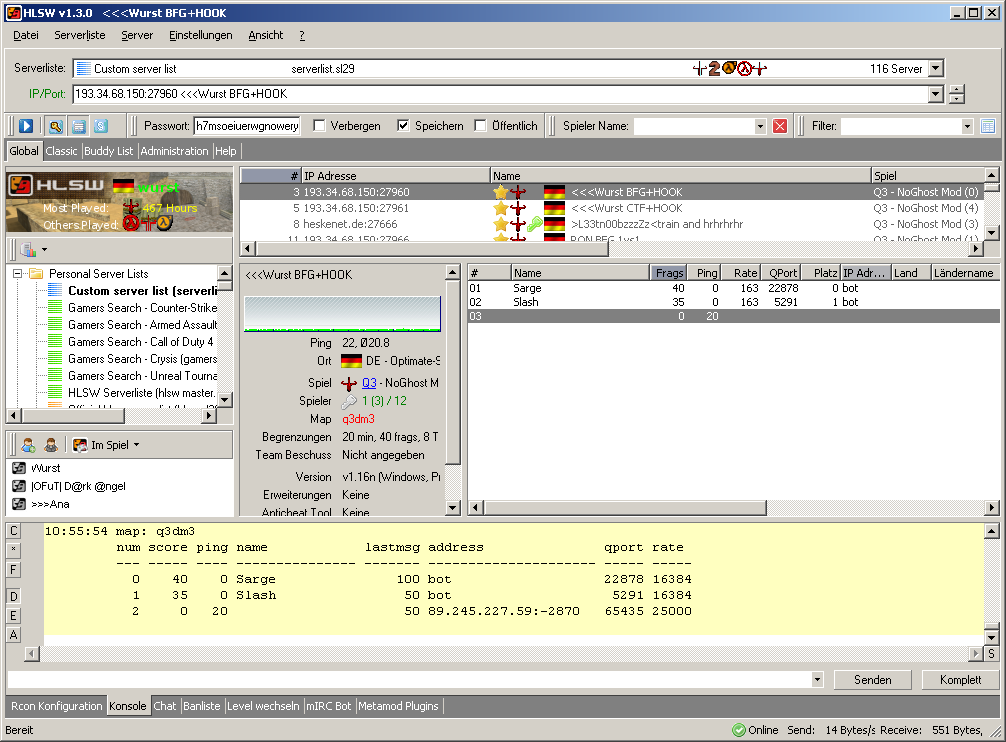
Task: Open the Serverliste dropdown
Action: coord(935,69)
